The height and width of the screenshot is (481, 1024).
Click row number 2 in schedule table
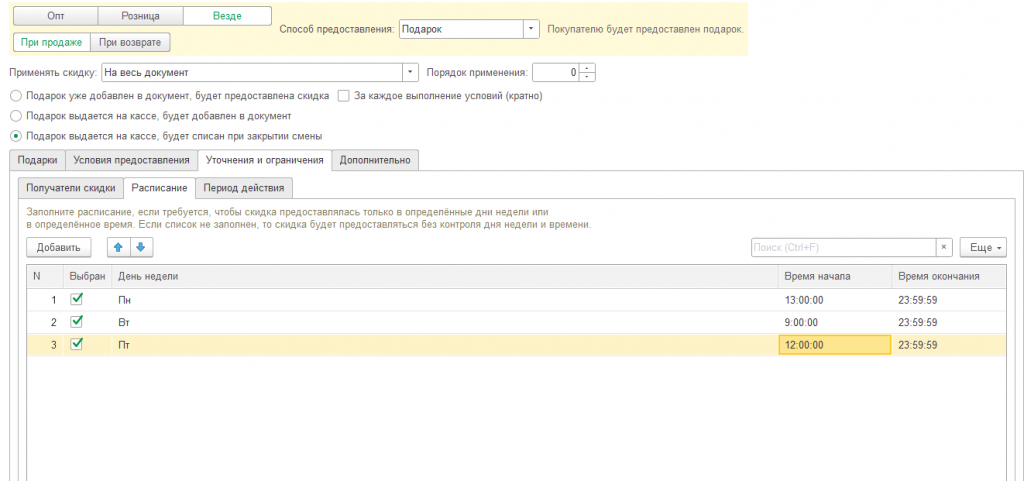tap(45, 322)
